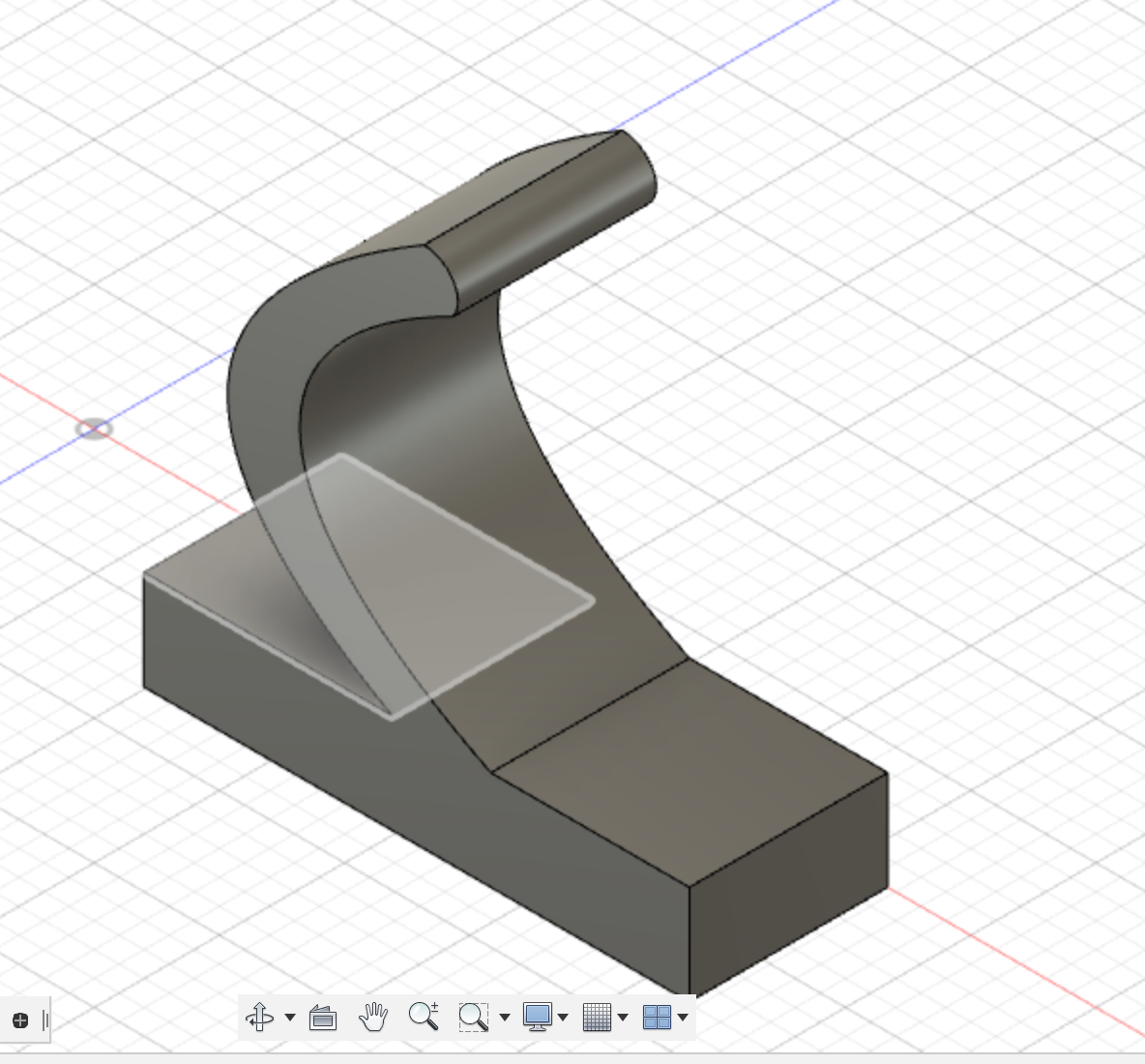Activate the Pan hand tool
This screenshot has width=1145, height=1064.
373,1017
